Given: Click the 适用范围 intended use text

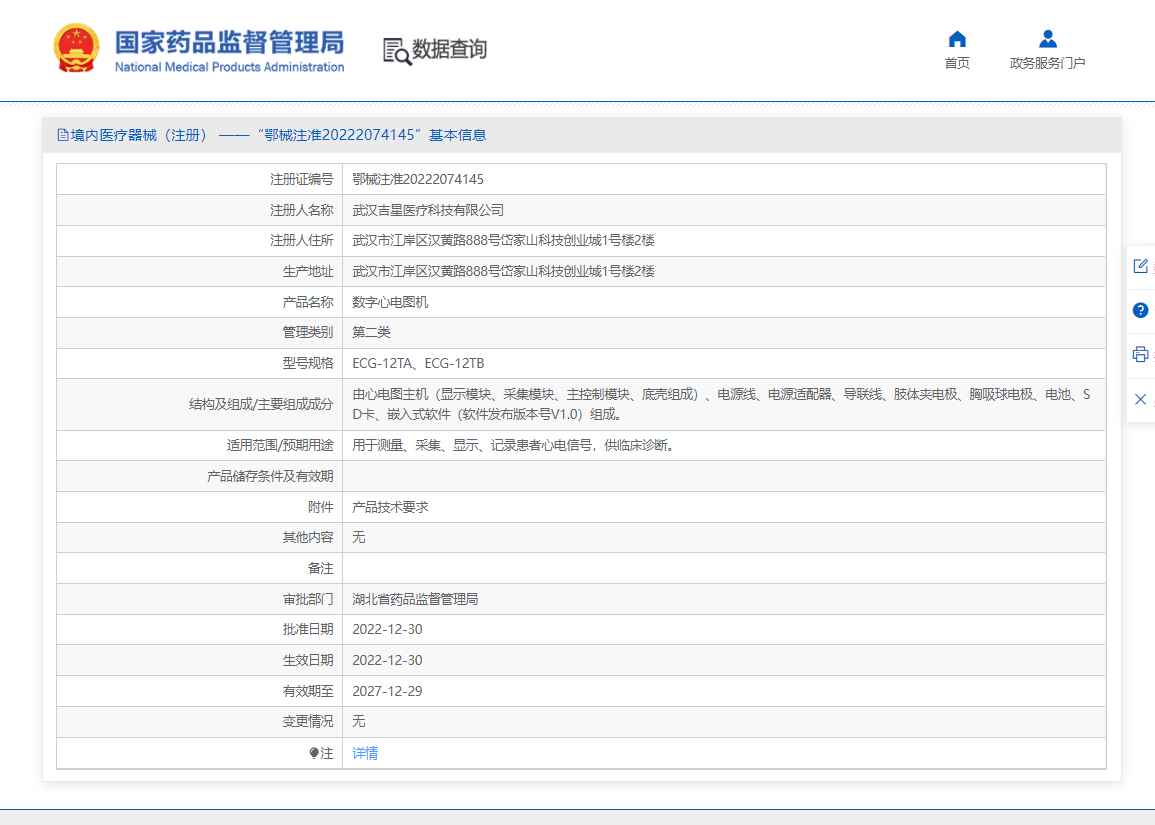Looking at the screenshot, I should pyautogui.click(x=513, y=445).
